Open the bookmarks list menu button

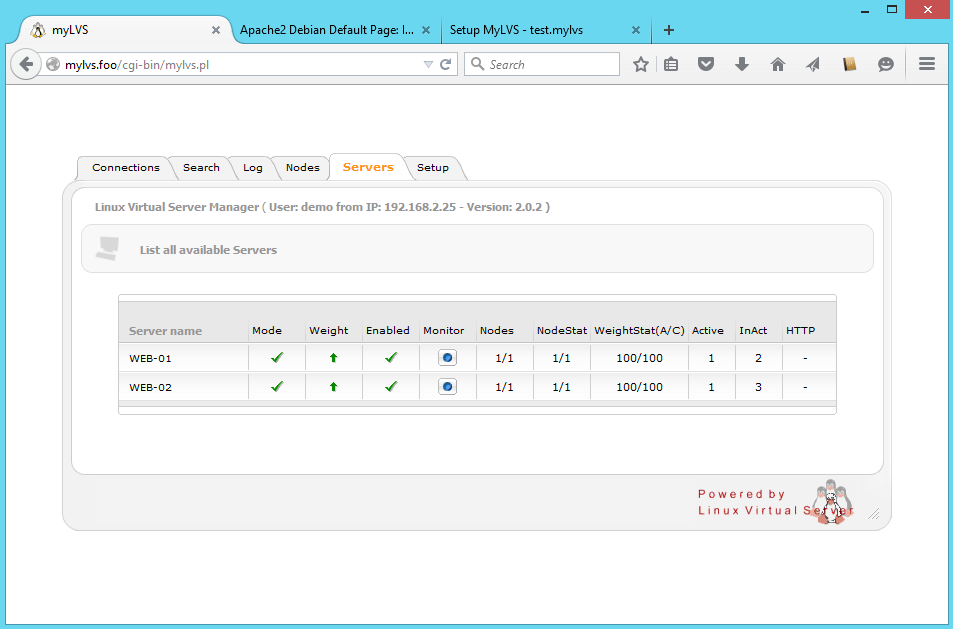point(671,64)
